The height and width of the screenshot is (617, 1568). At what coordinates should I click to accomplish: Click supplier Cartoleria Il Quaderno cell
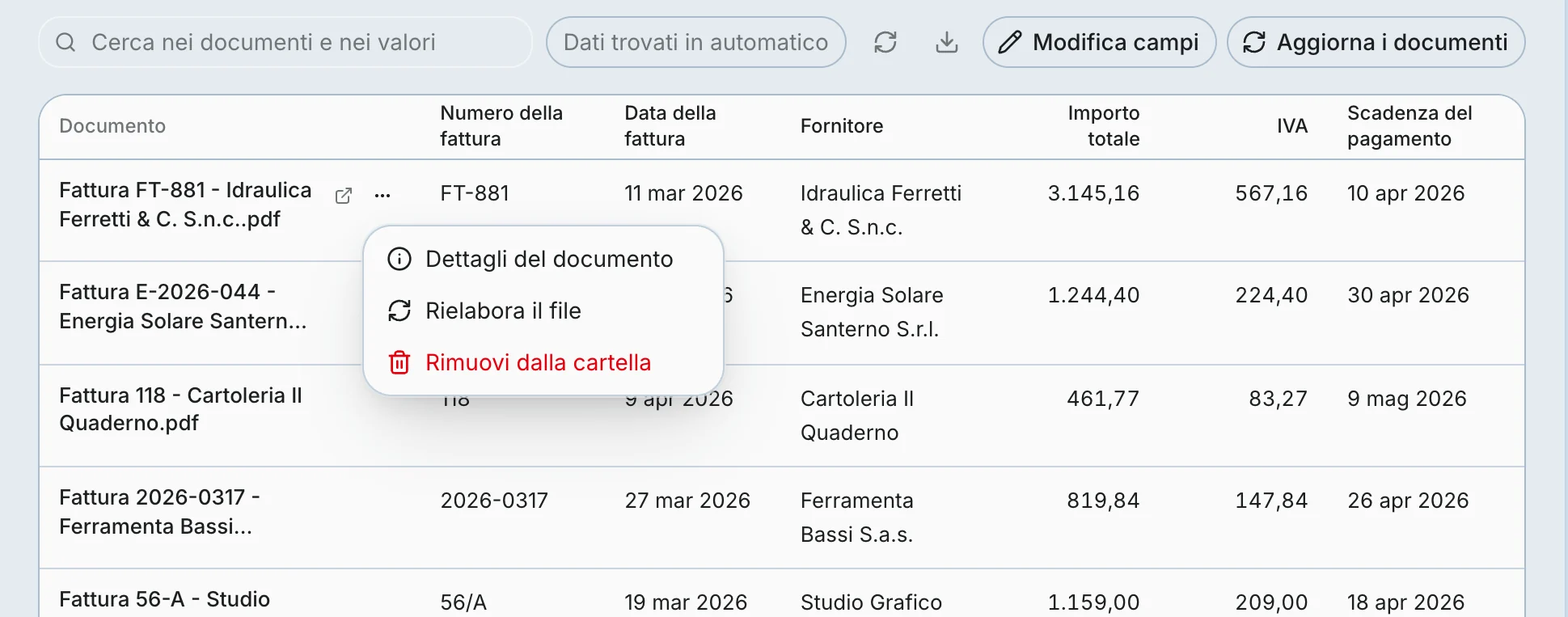pyautogui.click(x=857, y=416)
